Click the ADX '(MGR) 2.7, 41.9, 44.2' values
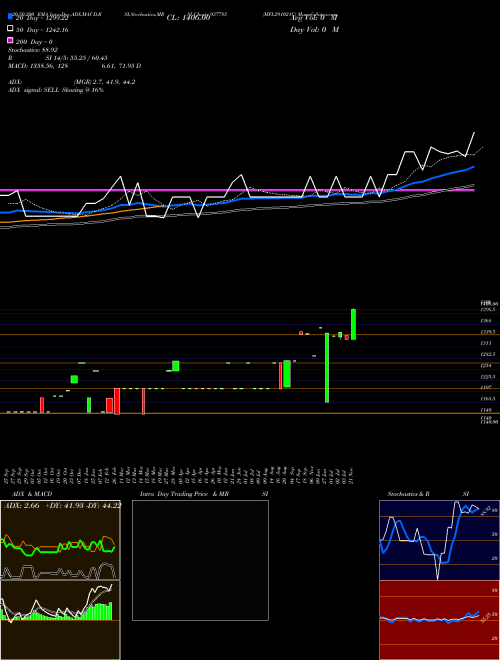 [104, 82]
